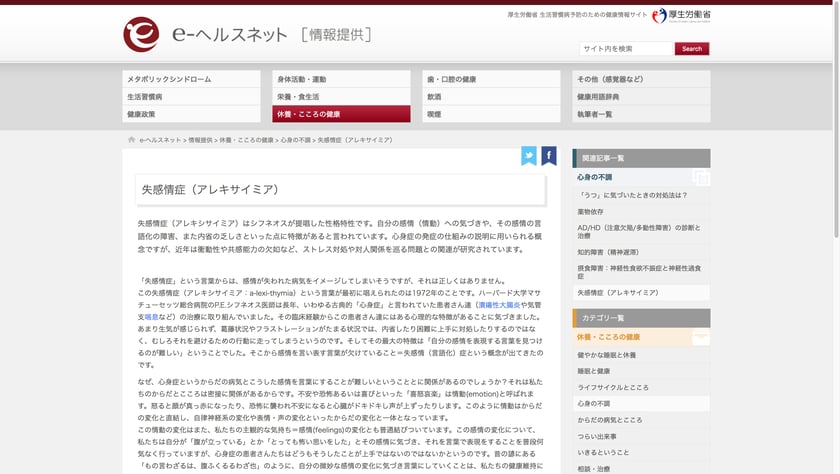This screenshot has height=474, width=840.
Task: Open 摂食障害：神経性食欲不振症 article link
Action: (639, 272)
